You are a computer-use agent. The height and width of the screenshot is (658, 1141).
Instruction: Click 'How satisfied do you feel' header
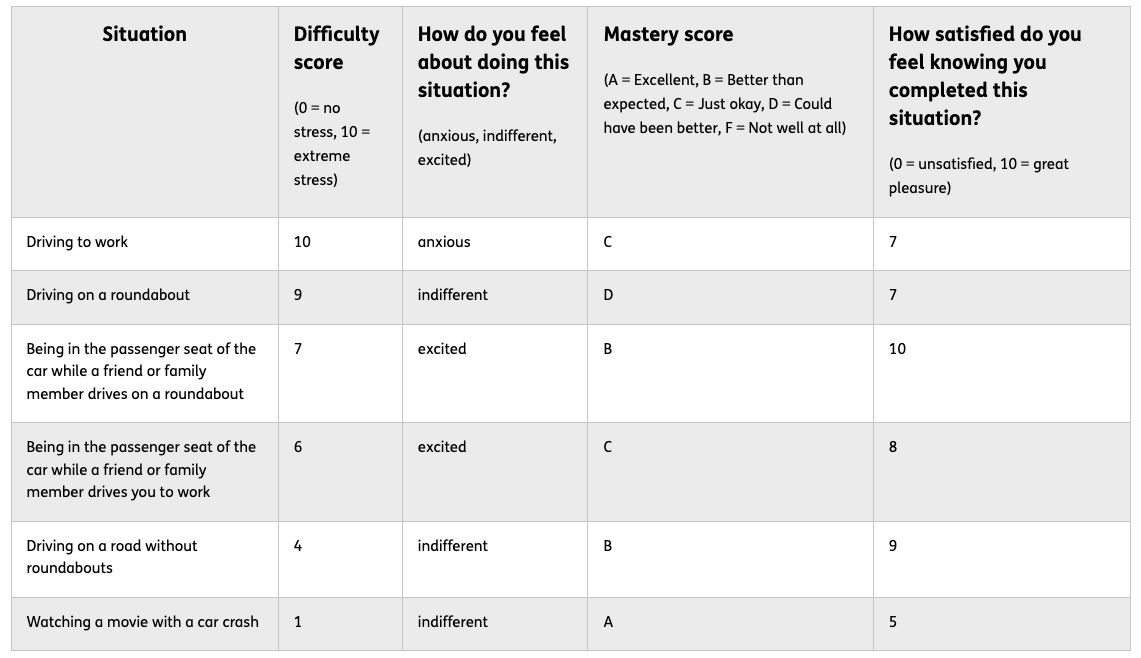coord(1002,112)
